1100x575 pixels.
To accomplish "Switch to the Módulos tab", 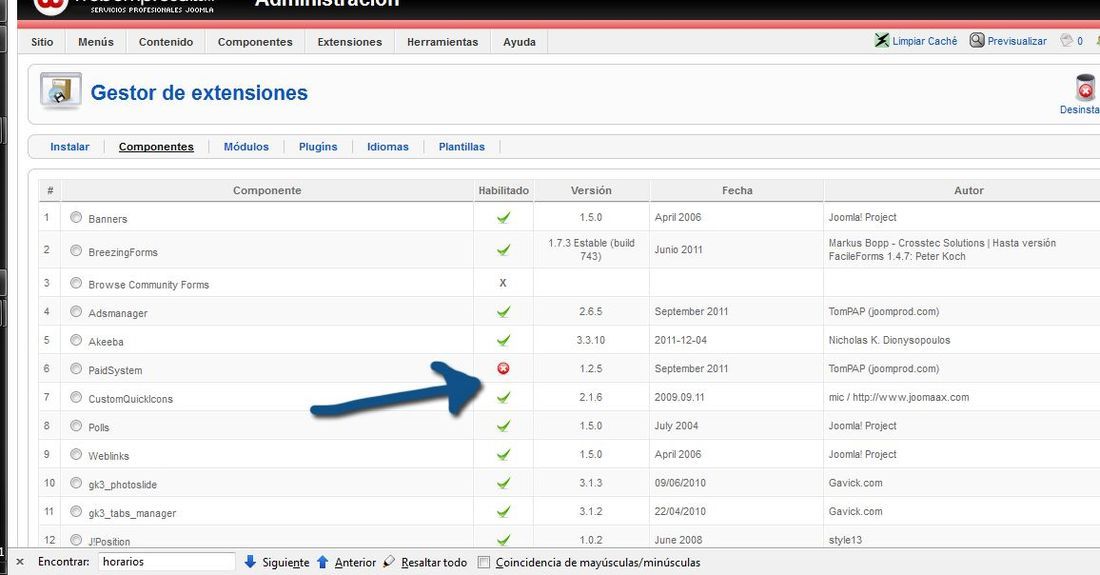I will coord(246,147).
